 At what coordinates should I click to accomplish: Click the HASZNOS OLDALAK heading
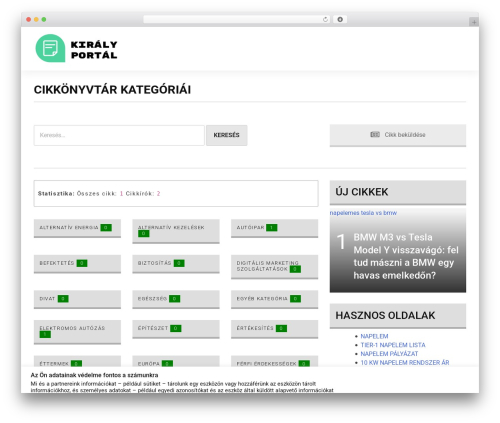tap(385, 315)
